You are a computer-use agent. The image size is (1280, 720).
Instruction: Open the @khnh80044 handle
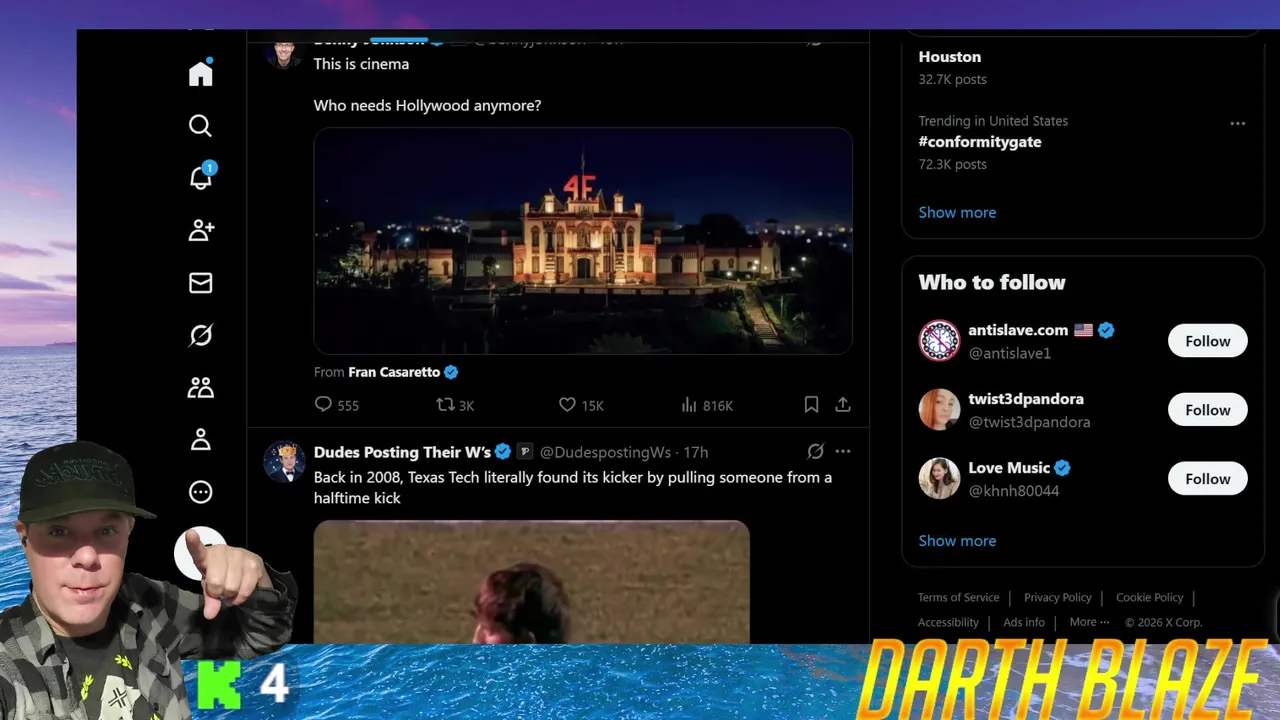pos(1013,491)
